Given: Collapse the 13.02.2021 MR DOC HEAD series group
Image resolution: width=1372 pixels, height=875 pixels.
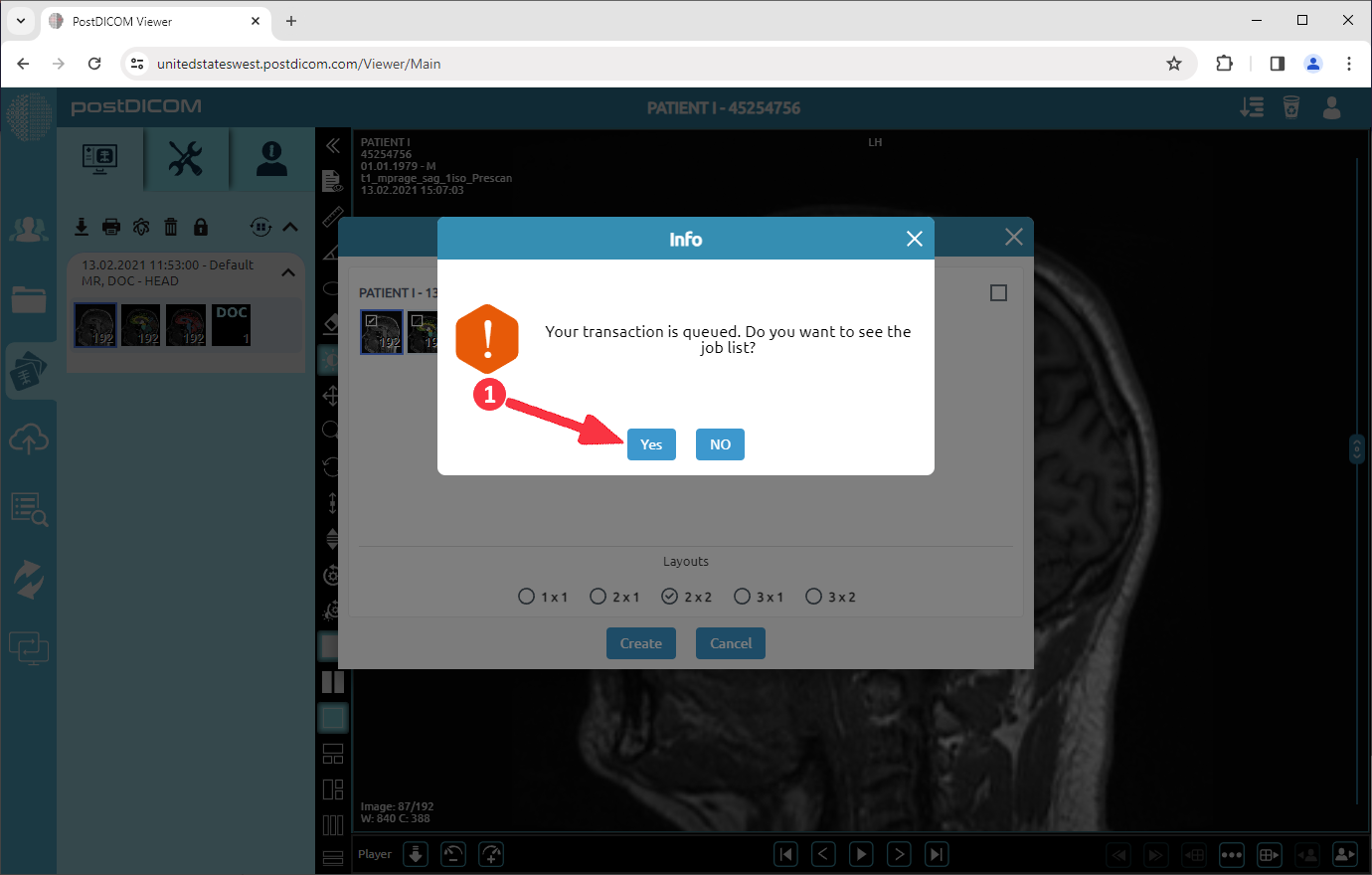Looking at the screenshot, I should [288, 270].
